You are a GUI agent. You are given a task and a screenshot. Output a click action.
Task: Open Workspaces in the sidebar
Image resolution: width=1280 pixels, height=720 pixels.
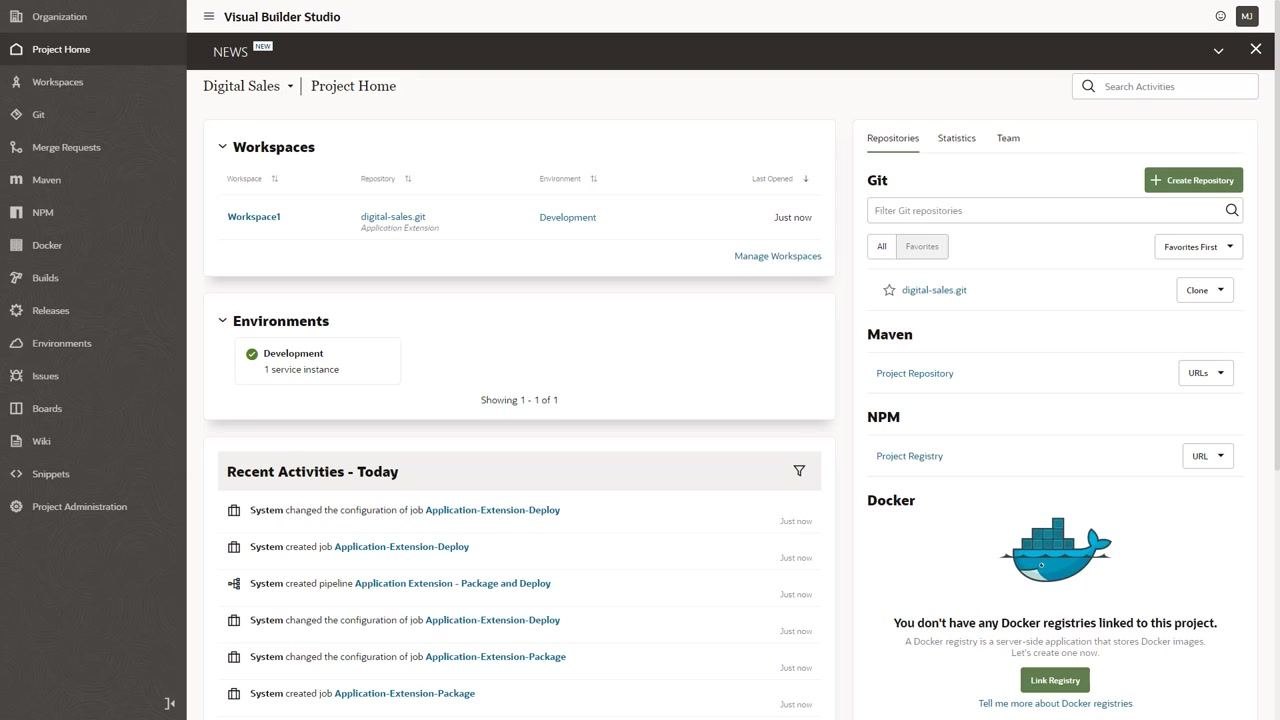57,82
